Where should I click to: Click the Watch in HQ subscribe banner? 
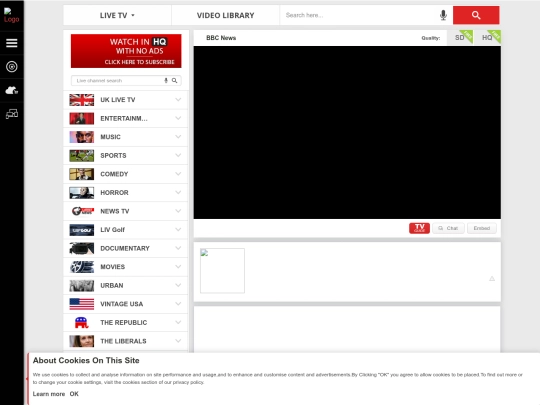[126, 51]
